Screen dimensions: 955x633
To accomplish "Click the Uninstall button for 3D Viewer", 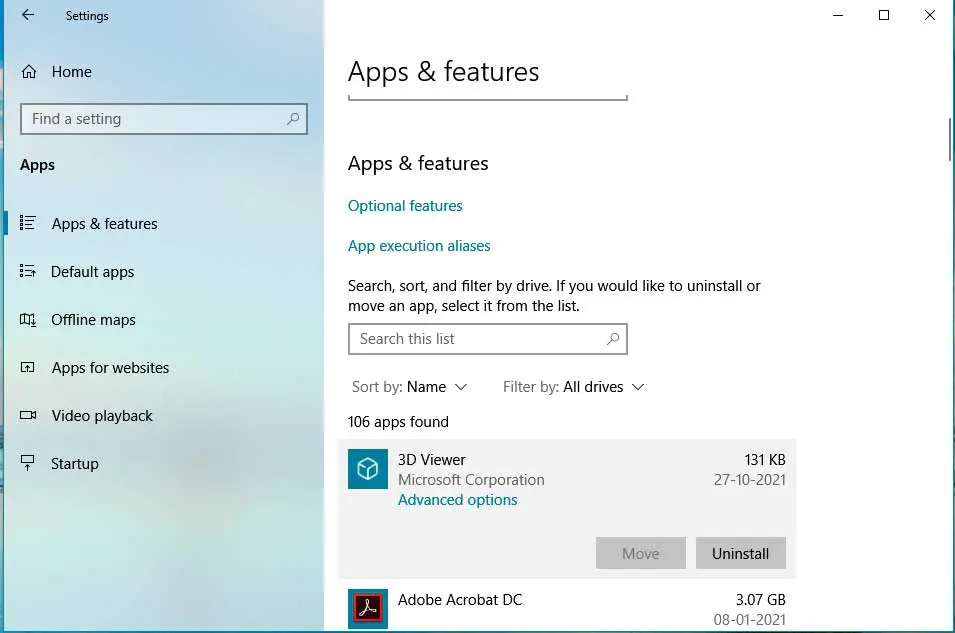I will (x=741, y=553).
